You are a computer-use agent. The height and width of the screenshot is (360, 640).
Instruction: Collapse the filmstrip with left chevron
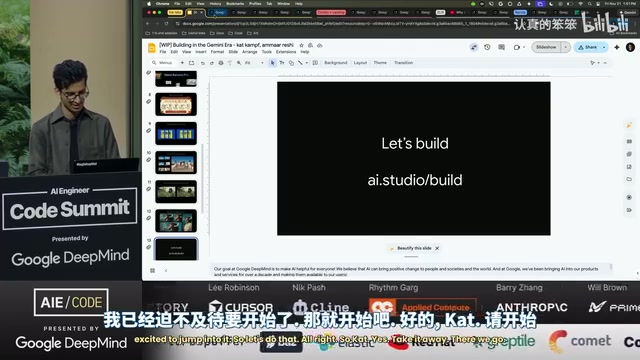click(x=166, y=271)
